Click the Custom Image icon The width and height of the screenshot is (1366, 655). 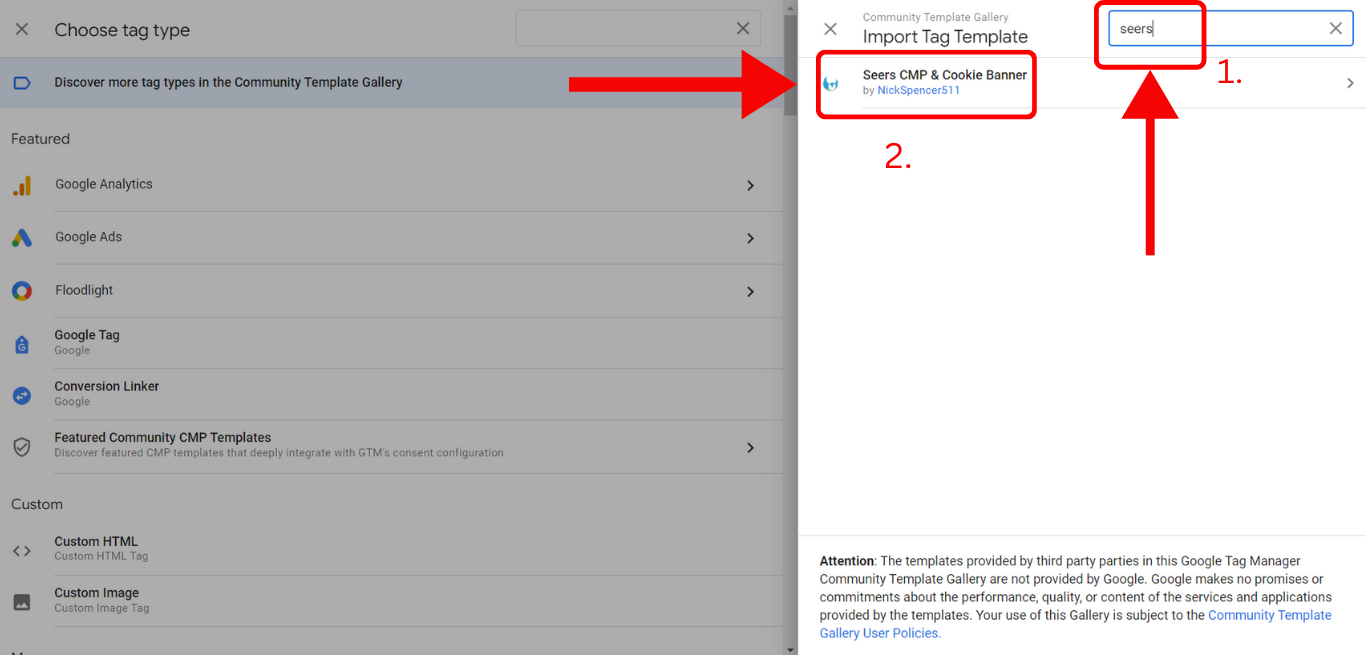click(22, 602)
